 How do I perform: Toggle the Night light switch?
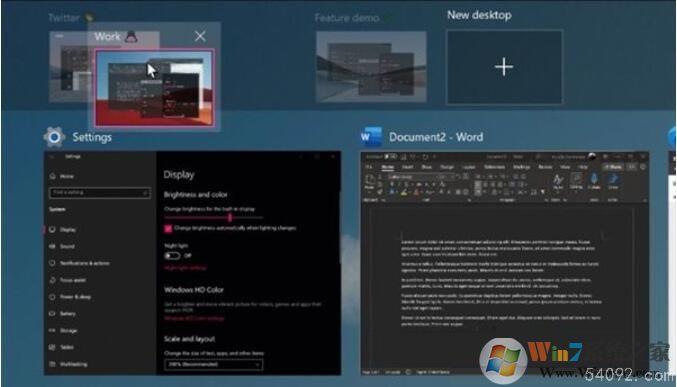click(x=172, y=256)
